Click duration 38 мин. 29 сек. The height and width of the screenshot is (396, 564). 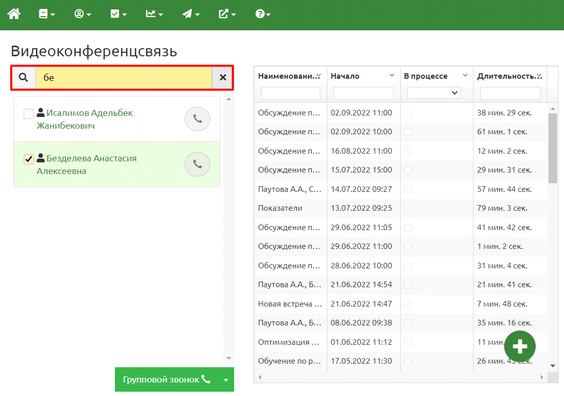point(504,113)
